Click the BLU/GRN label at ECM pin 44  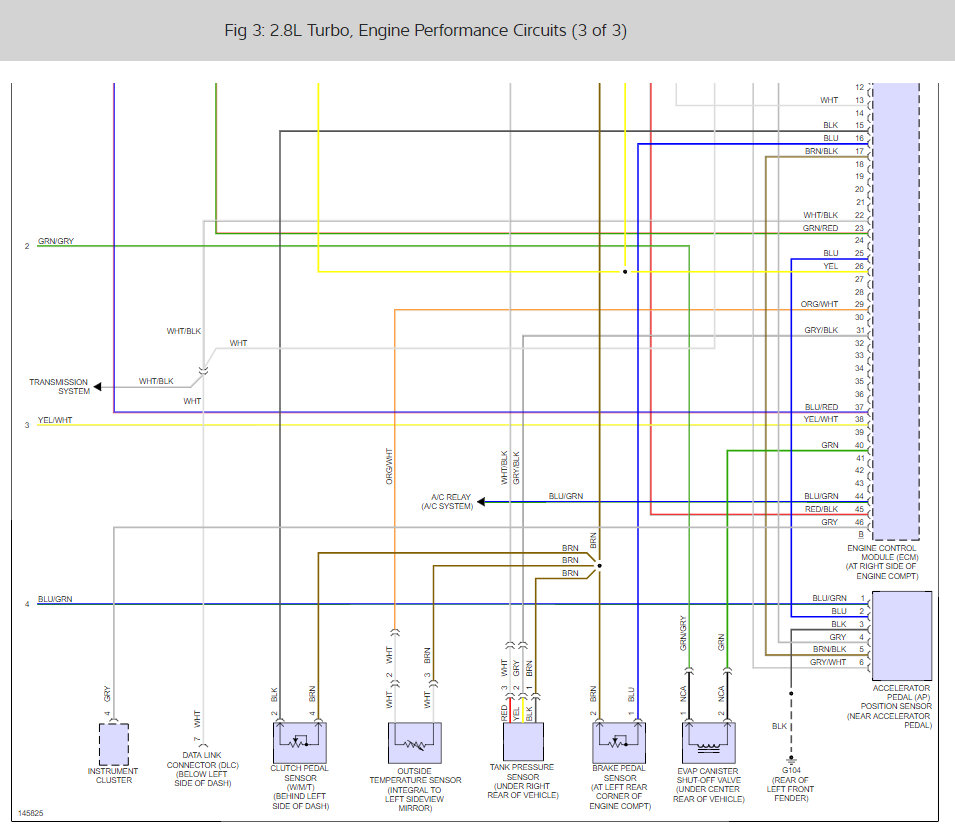point(821,496)
